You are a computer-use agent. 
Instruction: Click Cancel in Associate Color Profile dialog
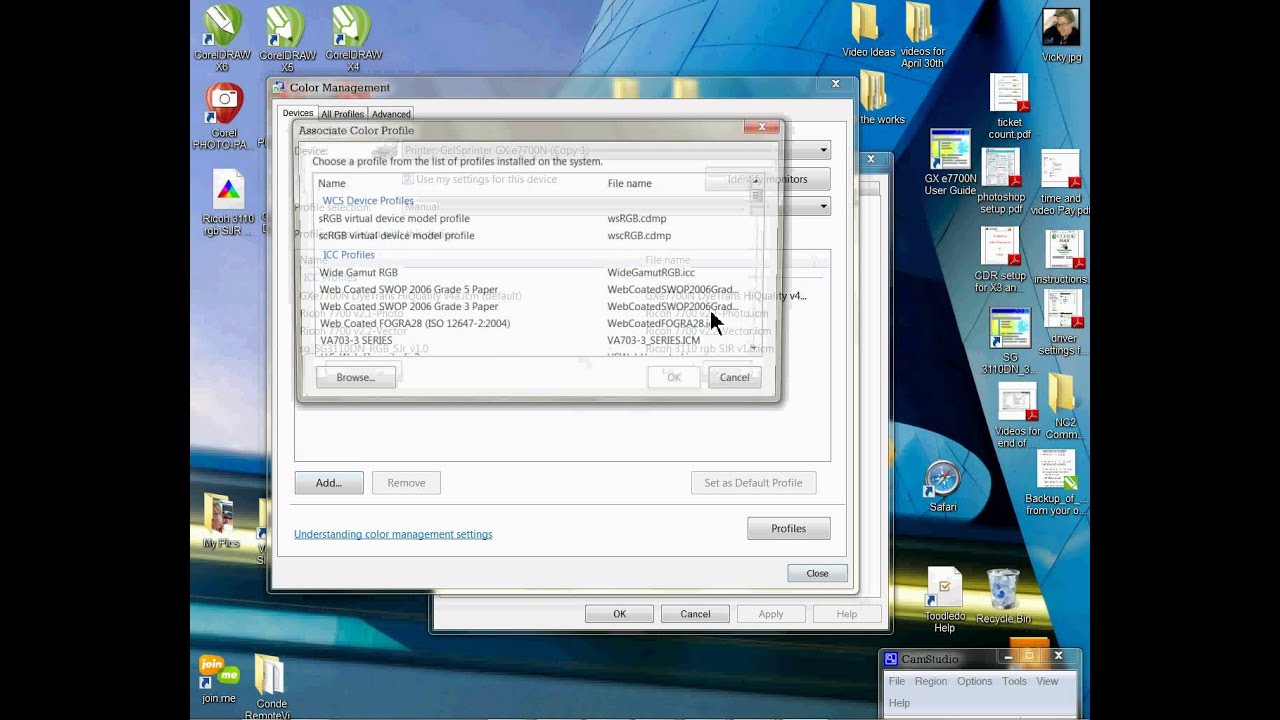pos(734,377)
